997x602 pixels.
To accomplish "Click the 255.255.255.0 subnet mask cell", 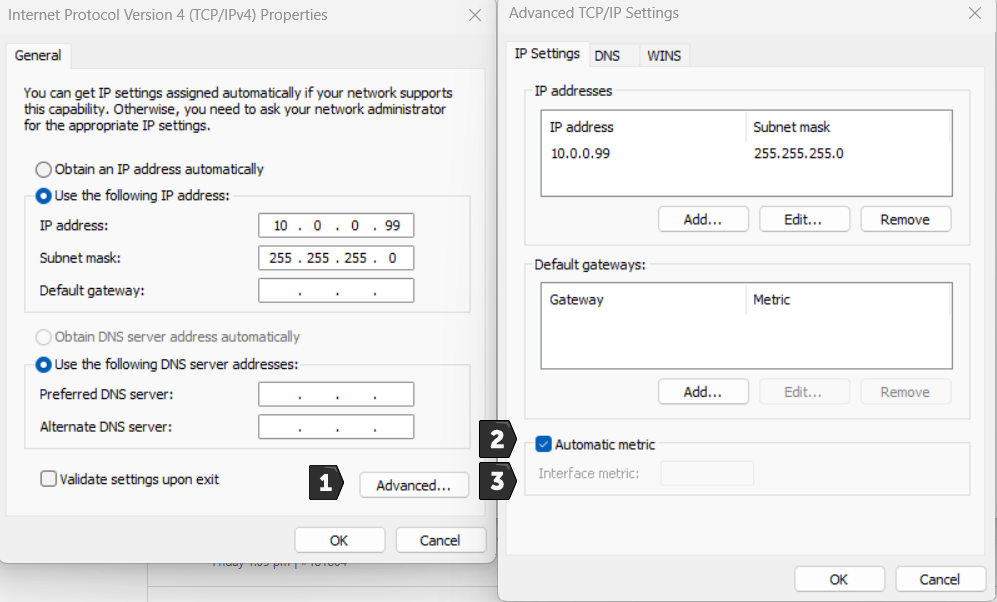I will click(799, 153).
